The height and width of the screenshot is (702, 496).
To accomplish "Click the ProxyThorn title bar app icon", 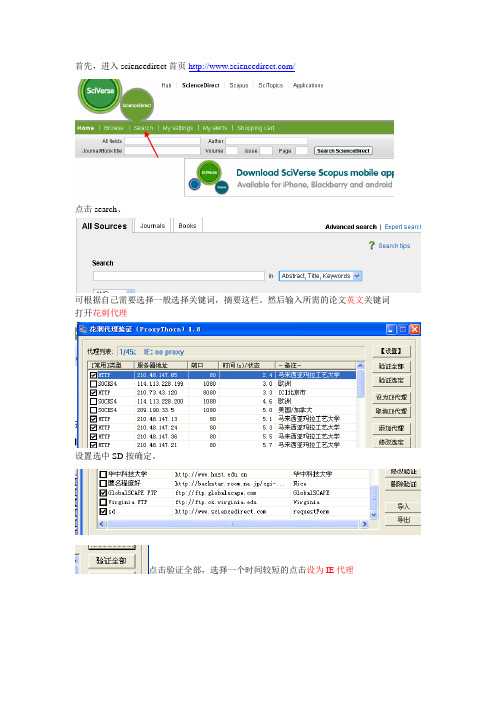I will tap(82, 330).
